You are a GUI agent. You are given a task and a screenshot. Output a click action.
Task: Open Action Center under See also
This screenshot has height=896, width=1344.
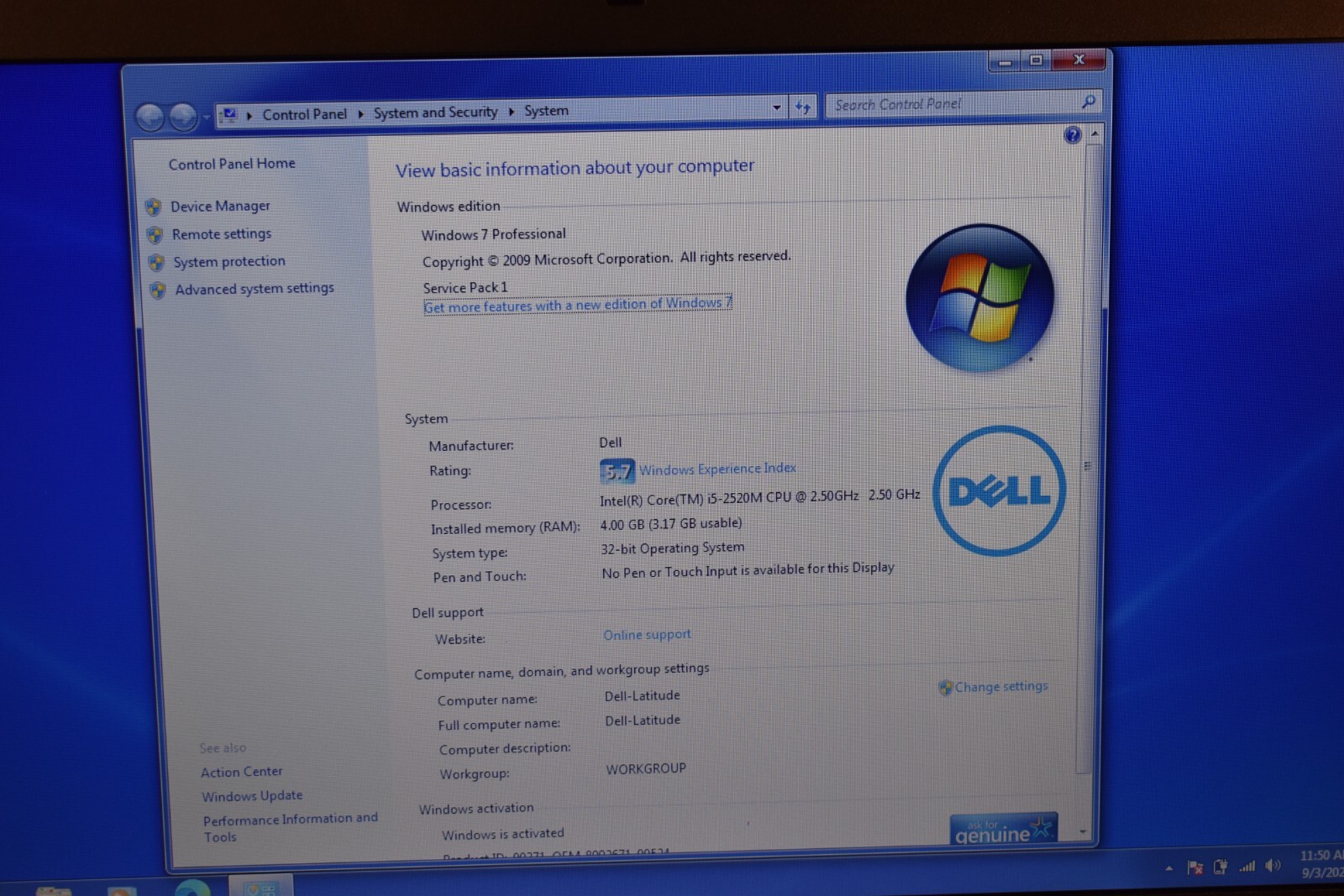242,772
